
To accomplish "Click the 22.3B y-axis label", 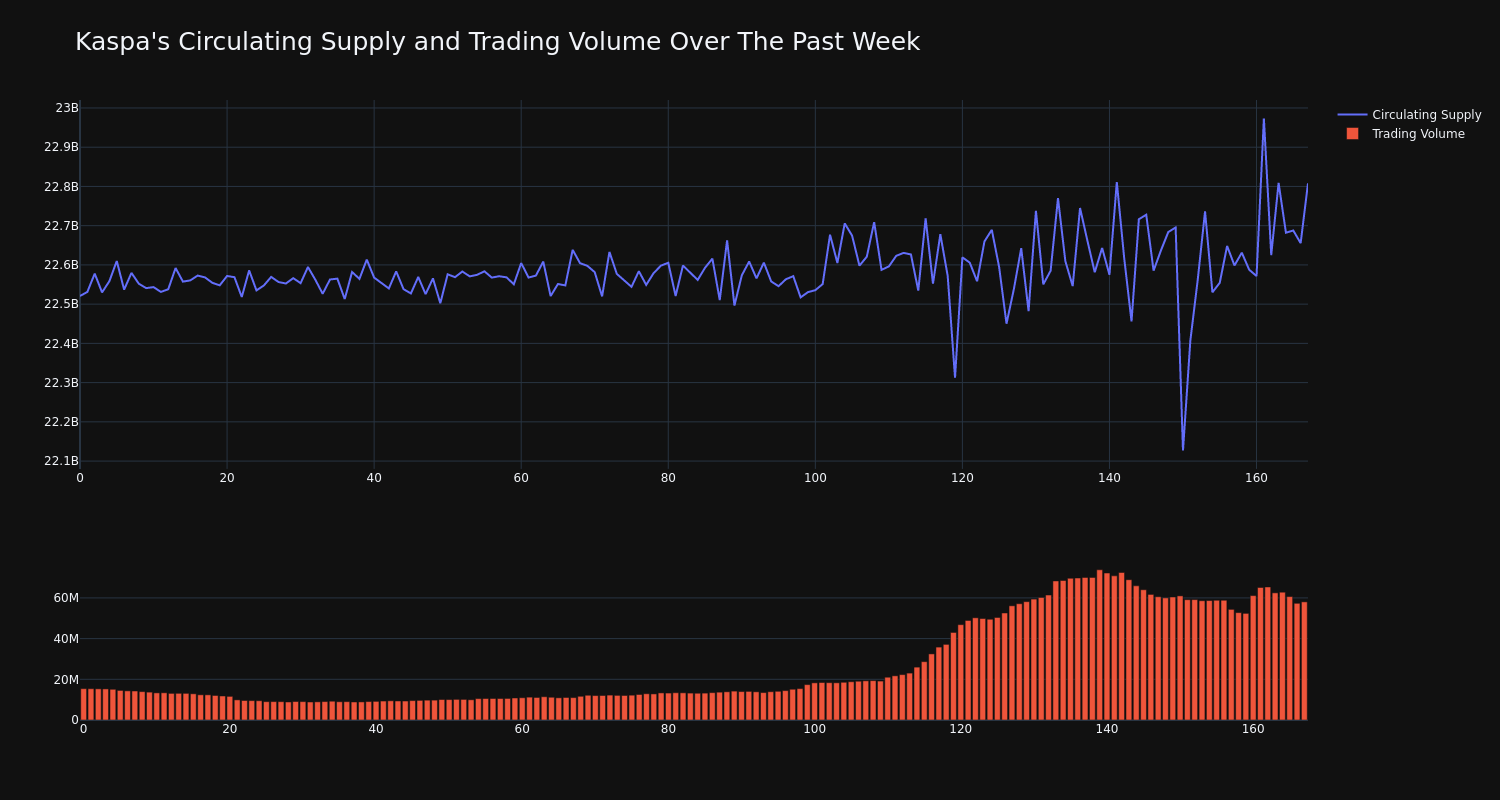I will (x=61, y=383).
